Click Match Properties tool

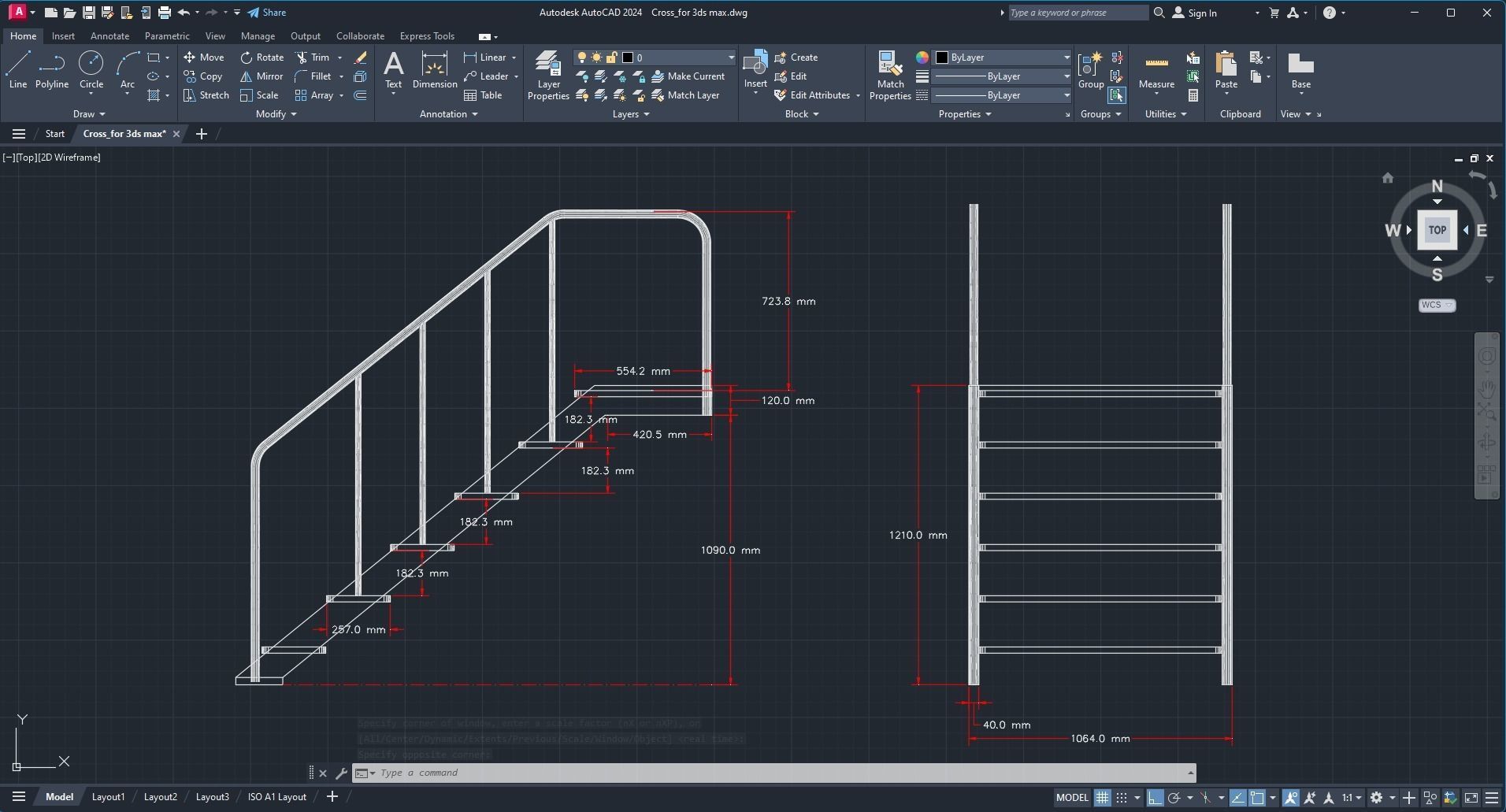click(x=890, y=76)
